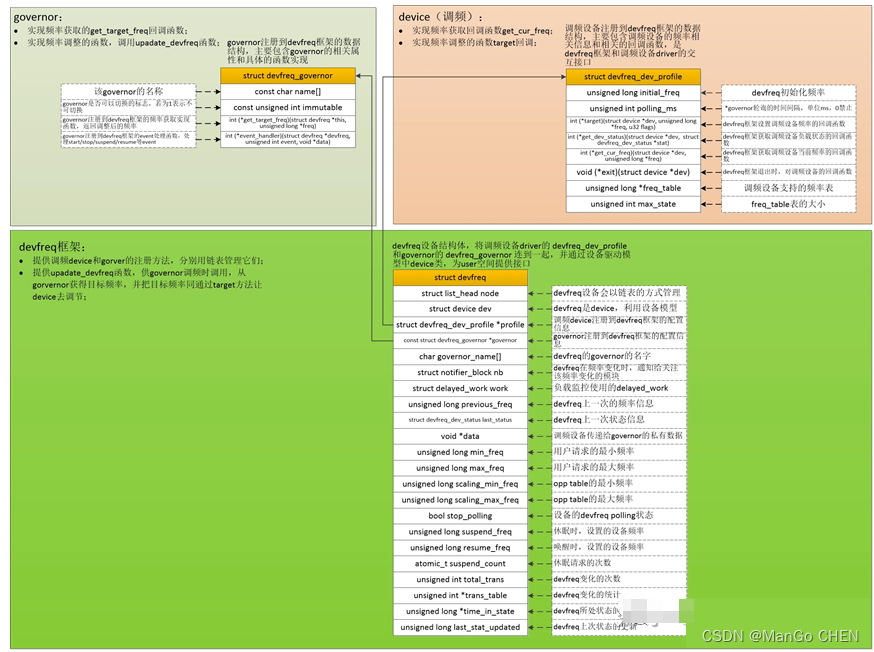Select the bool stop_polling field

(460, 516)
